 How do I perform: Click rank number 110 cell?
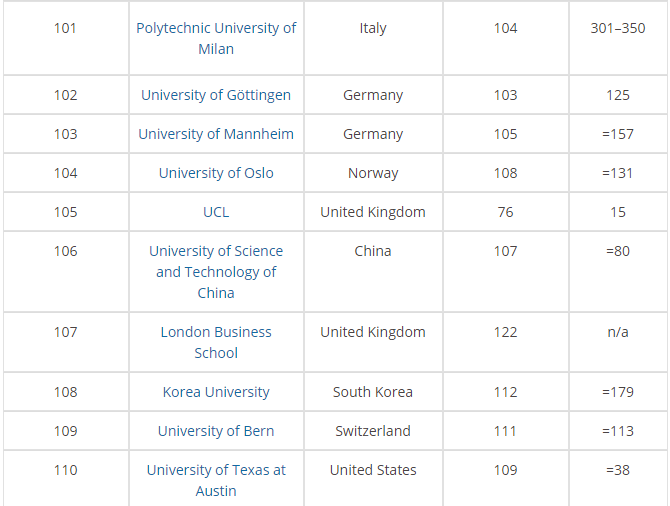tap(65, 470)
